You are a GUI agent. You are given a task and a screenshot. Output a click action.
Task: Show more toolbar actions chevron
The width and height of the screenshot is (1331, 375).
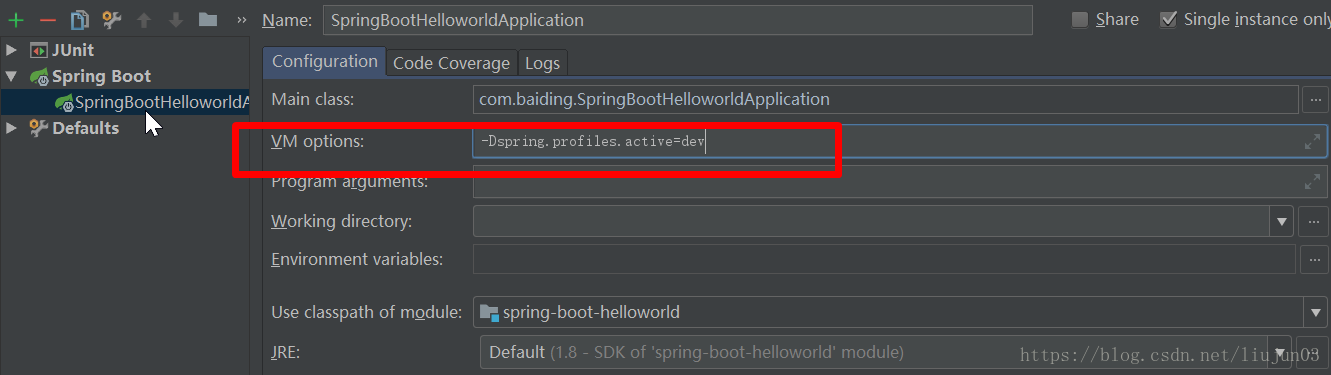pos(242,20)
